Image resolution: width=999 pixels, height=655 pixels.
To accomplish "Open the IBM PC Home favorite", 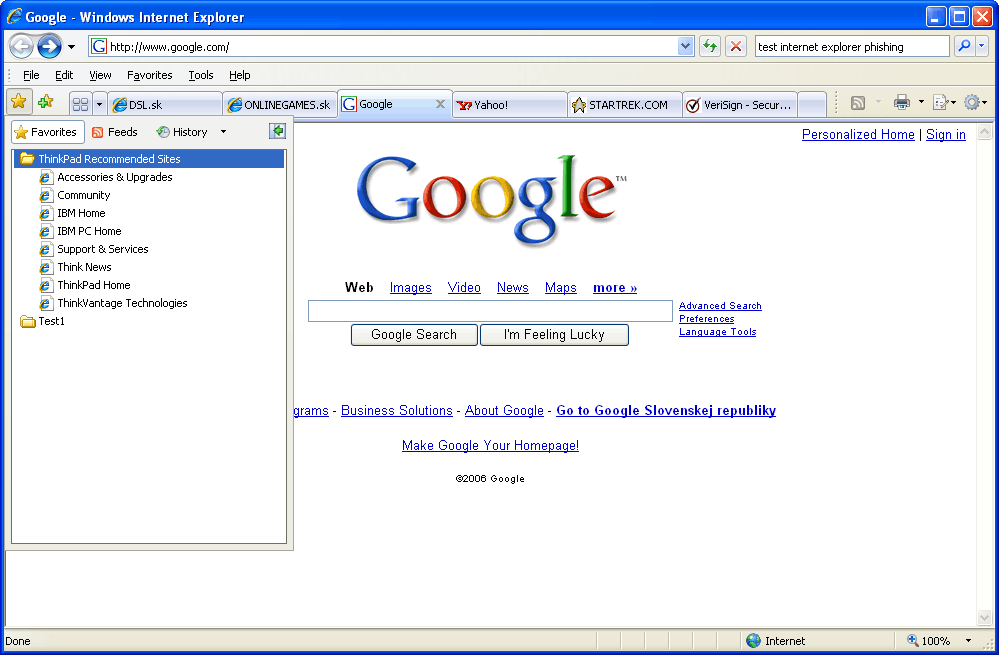I will click(x=81, y=231).
